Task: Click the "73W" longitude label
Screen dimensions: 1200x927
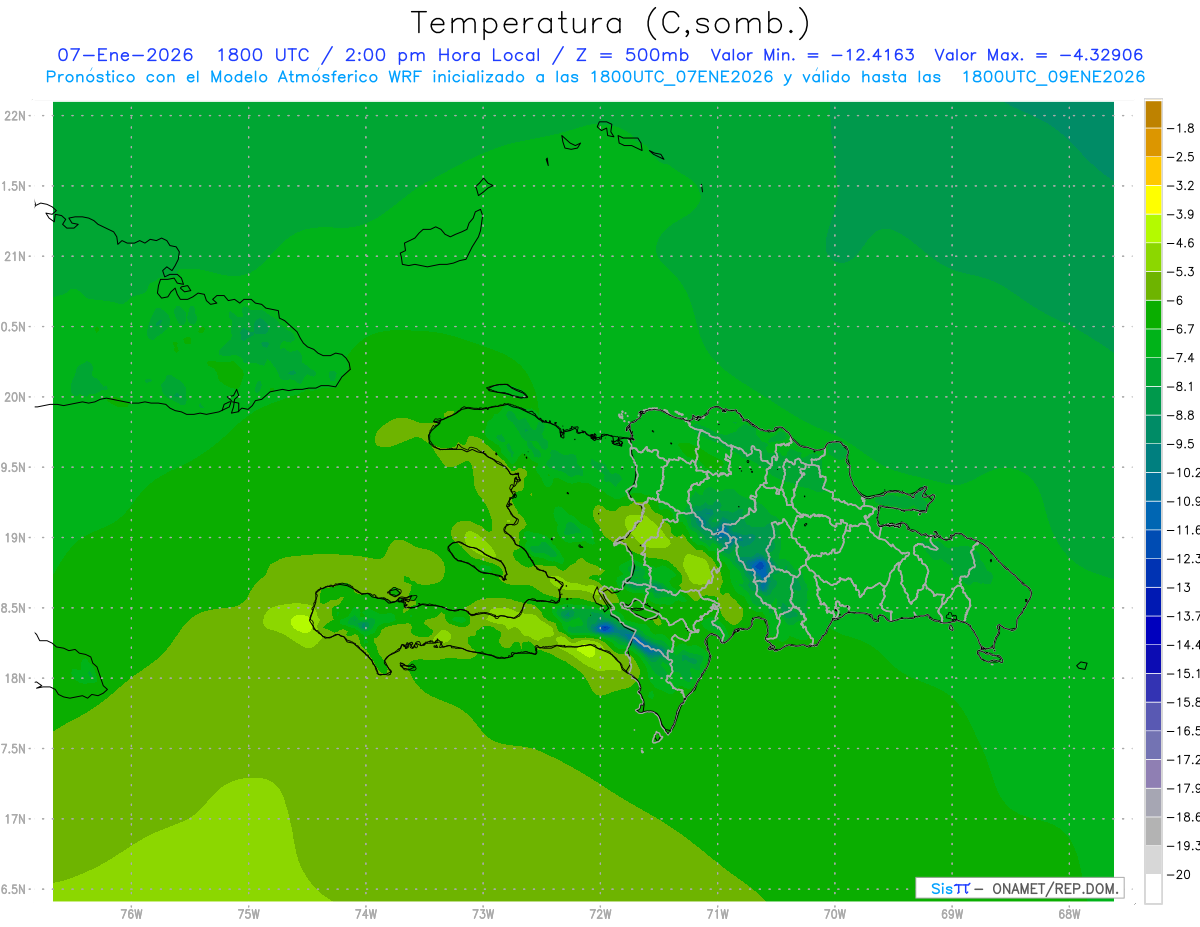Action: [483, 914]
